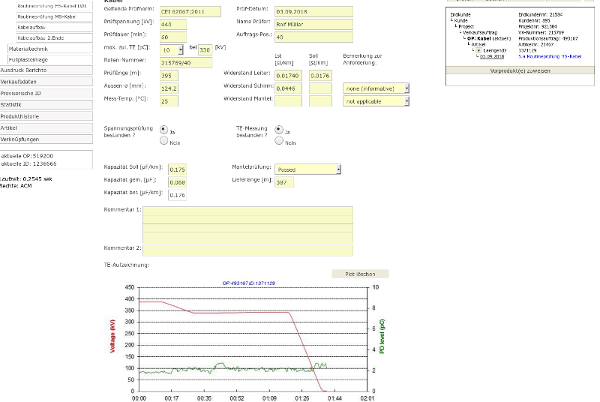Click the Kapazität gem. input field
Screen dimensions: 600x402
click(178, 182)
